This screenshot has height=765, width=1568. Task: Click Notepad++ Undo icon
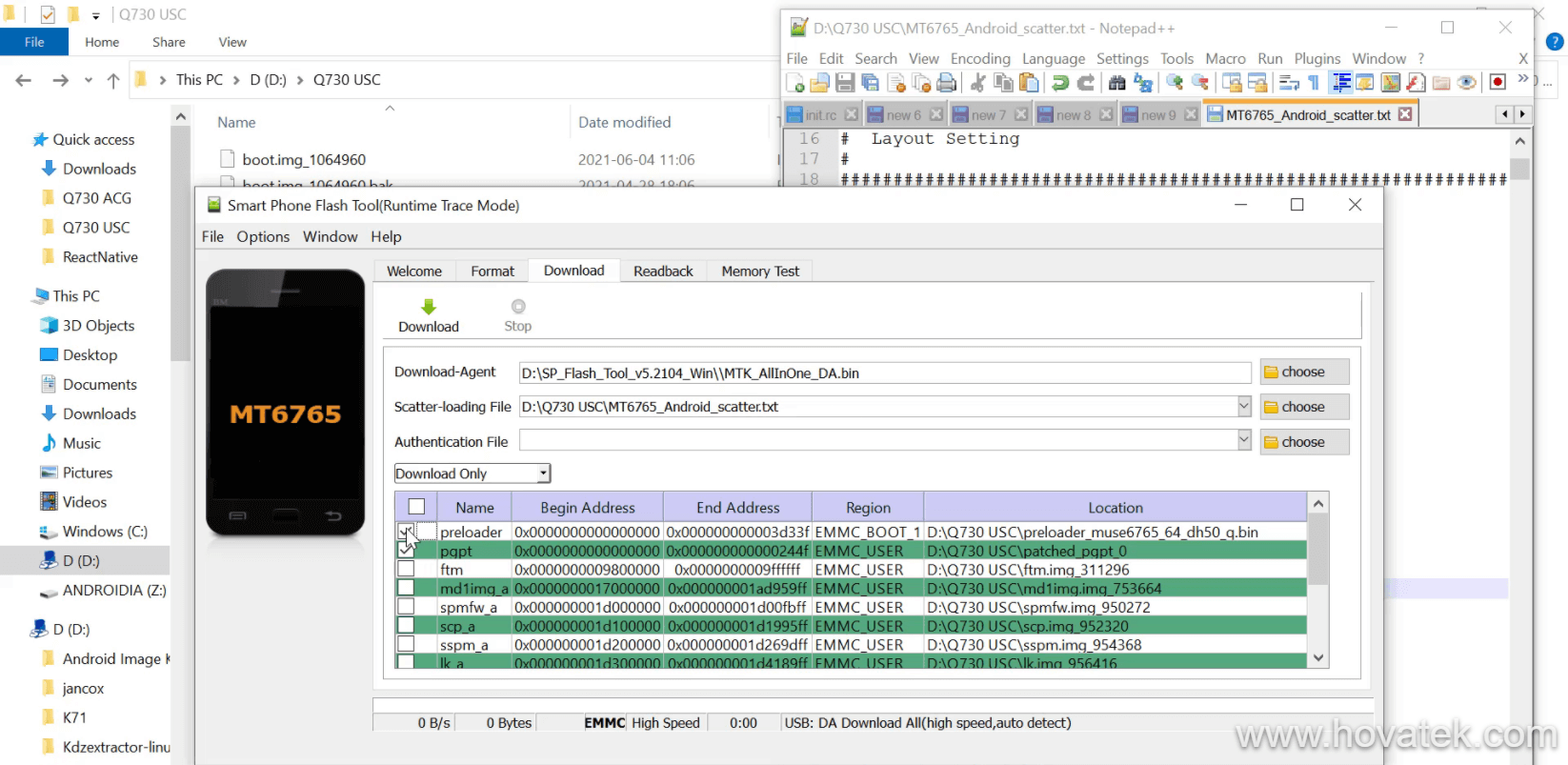1060,83
